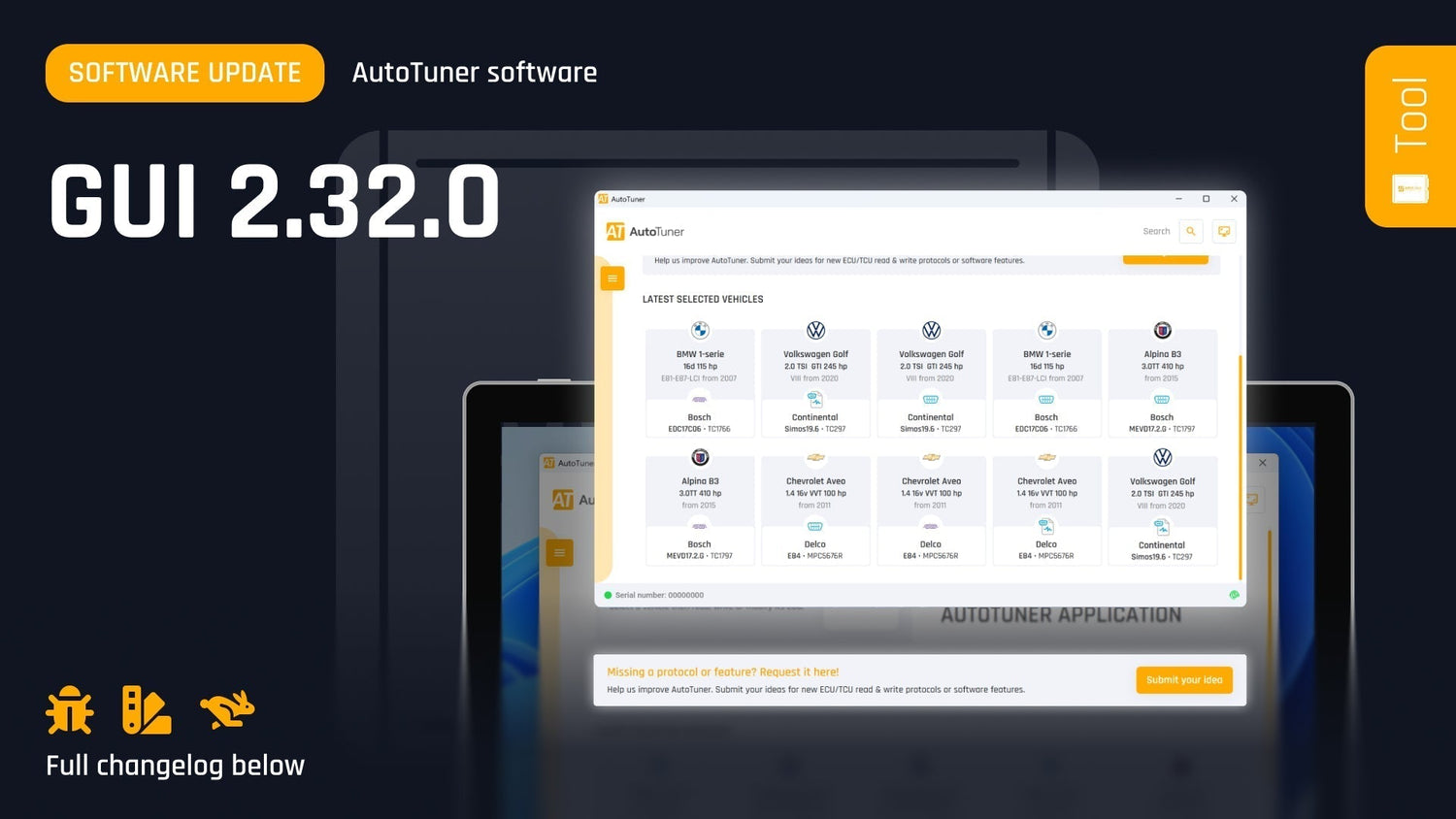Maximize the front AutoTuner window

click(1207, 199)
